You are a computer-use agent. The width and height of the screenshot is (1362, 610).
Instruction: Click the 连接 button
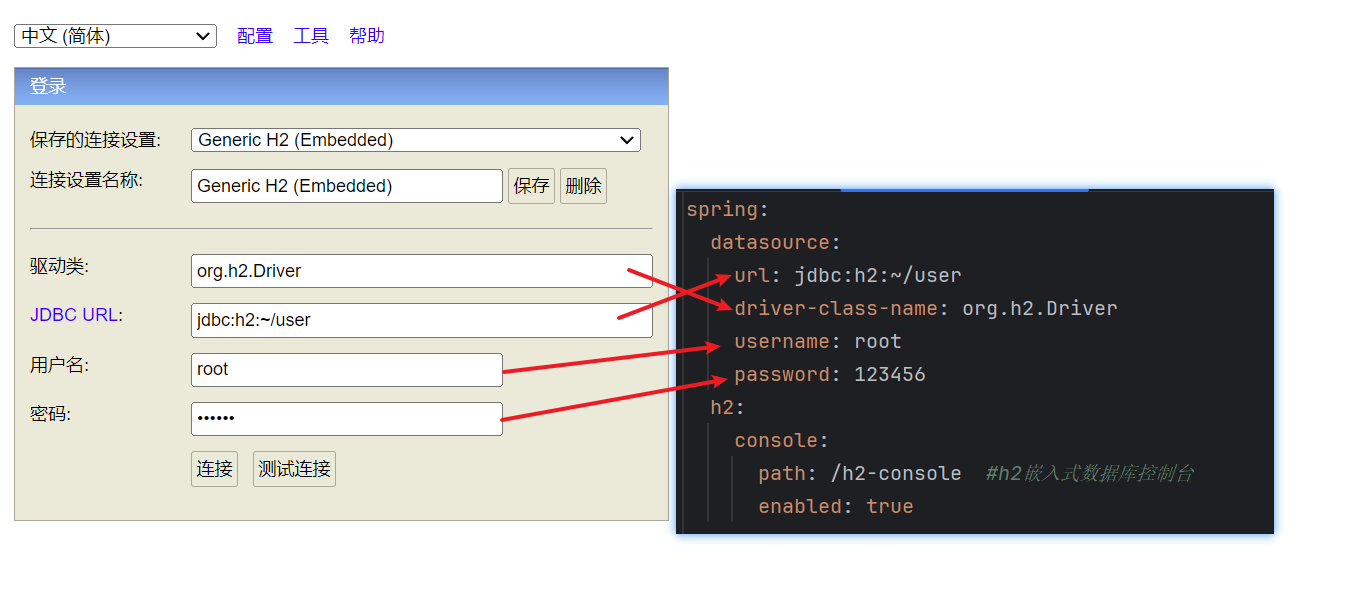click(x=215, y=469)
